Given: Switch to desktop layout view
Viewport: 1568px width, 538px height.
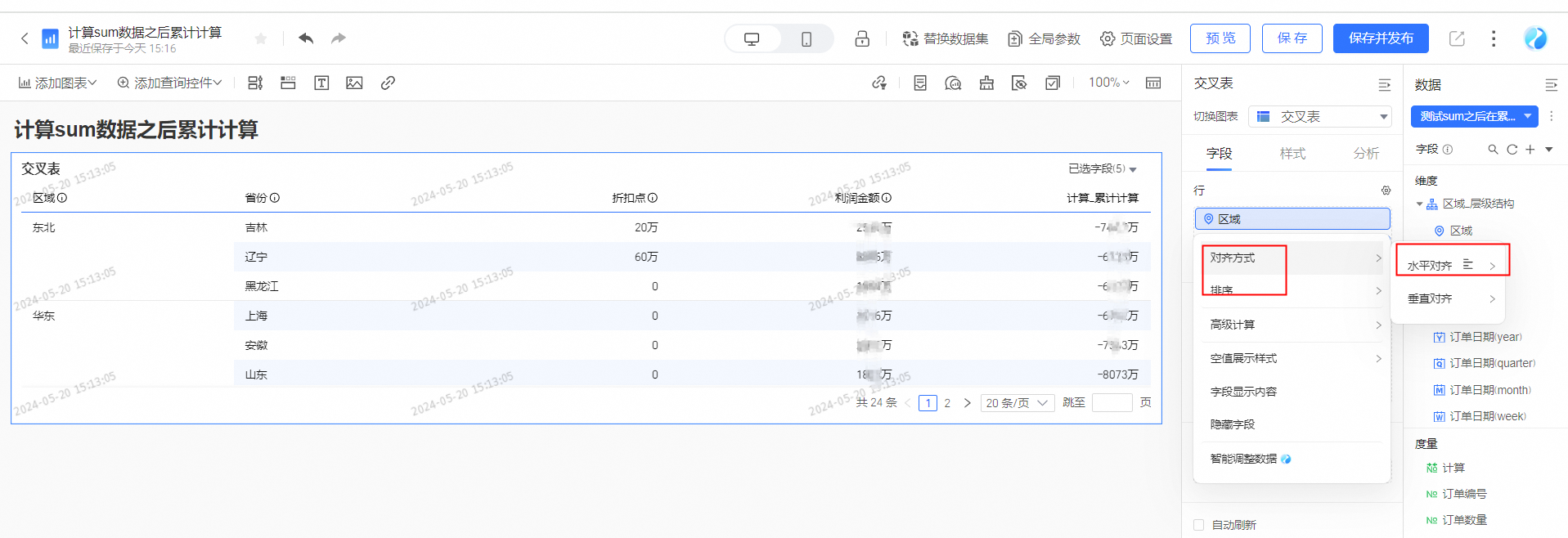Looking at the screenshot, I should point(752,39).
